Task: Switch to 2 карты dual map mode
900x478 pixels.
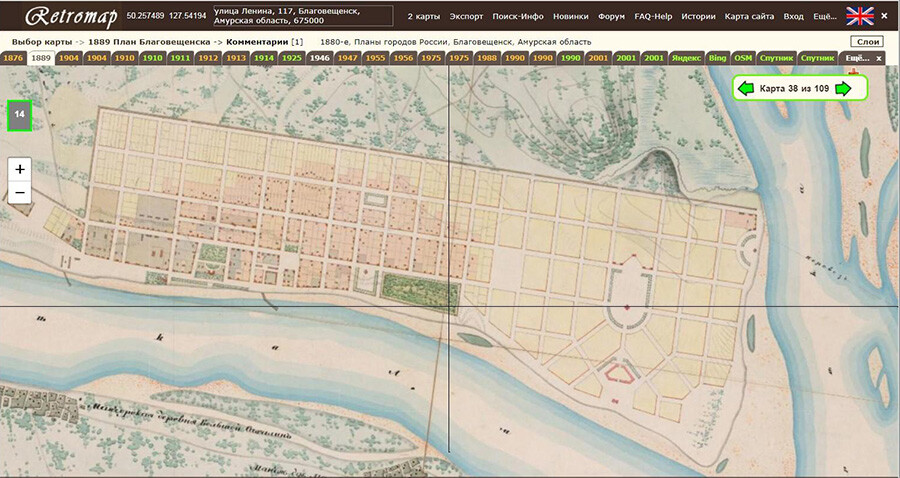Action: click(x=424, y=17)
